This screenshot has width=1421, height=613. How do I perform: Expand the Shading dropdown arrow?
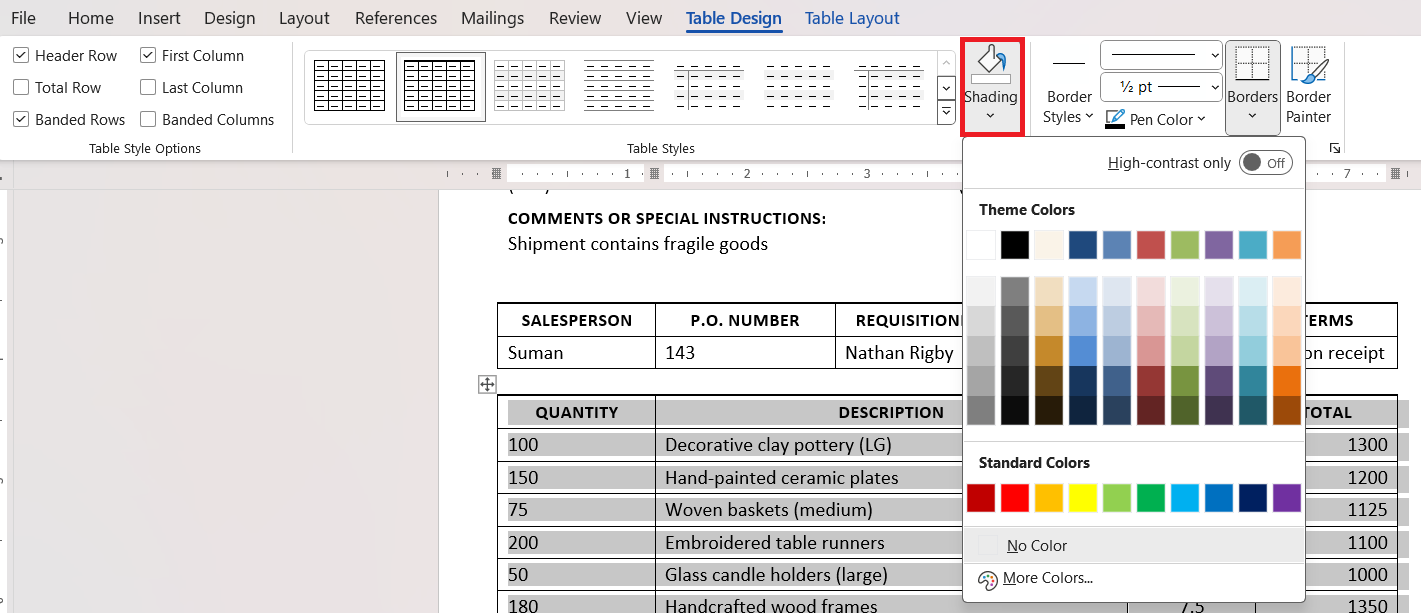[x=990, y=116]
